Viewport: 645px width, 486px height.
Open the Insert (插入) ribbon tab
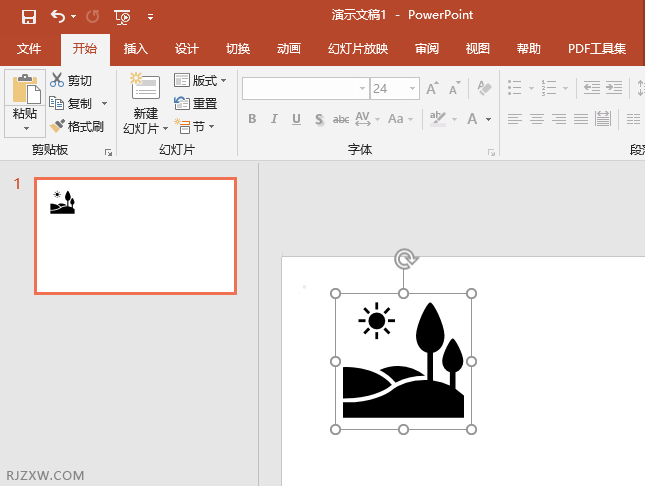[135, 49]
